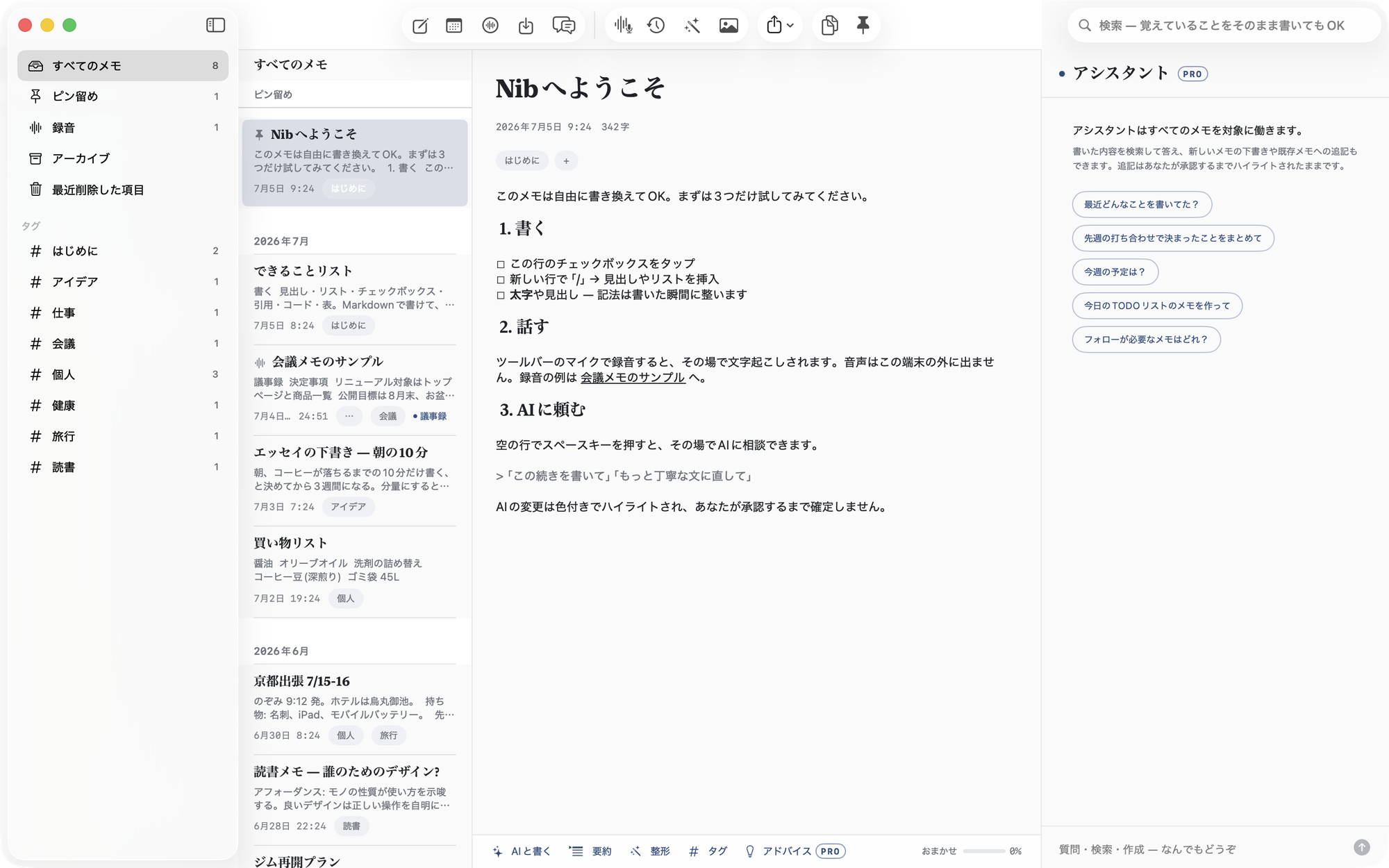
Task: Click the 個人 tag chip on 京都出張 row
Action: [x=345, y=735]
